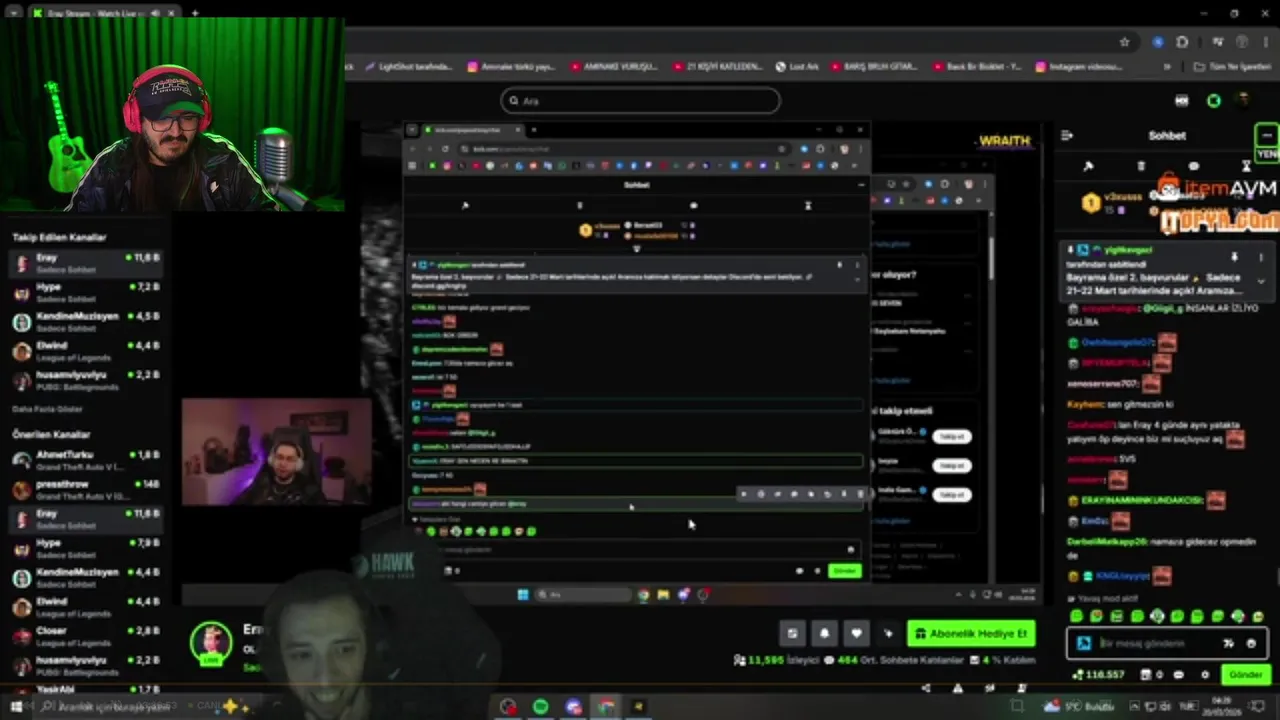
Task: Open Instagram videosu bookmark
Action: click(1078, 67)
